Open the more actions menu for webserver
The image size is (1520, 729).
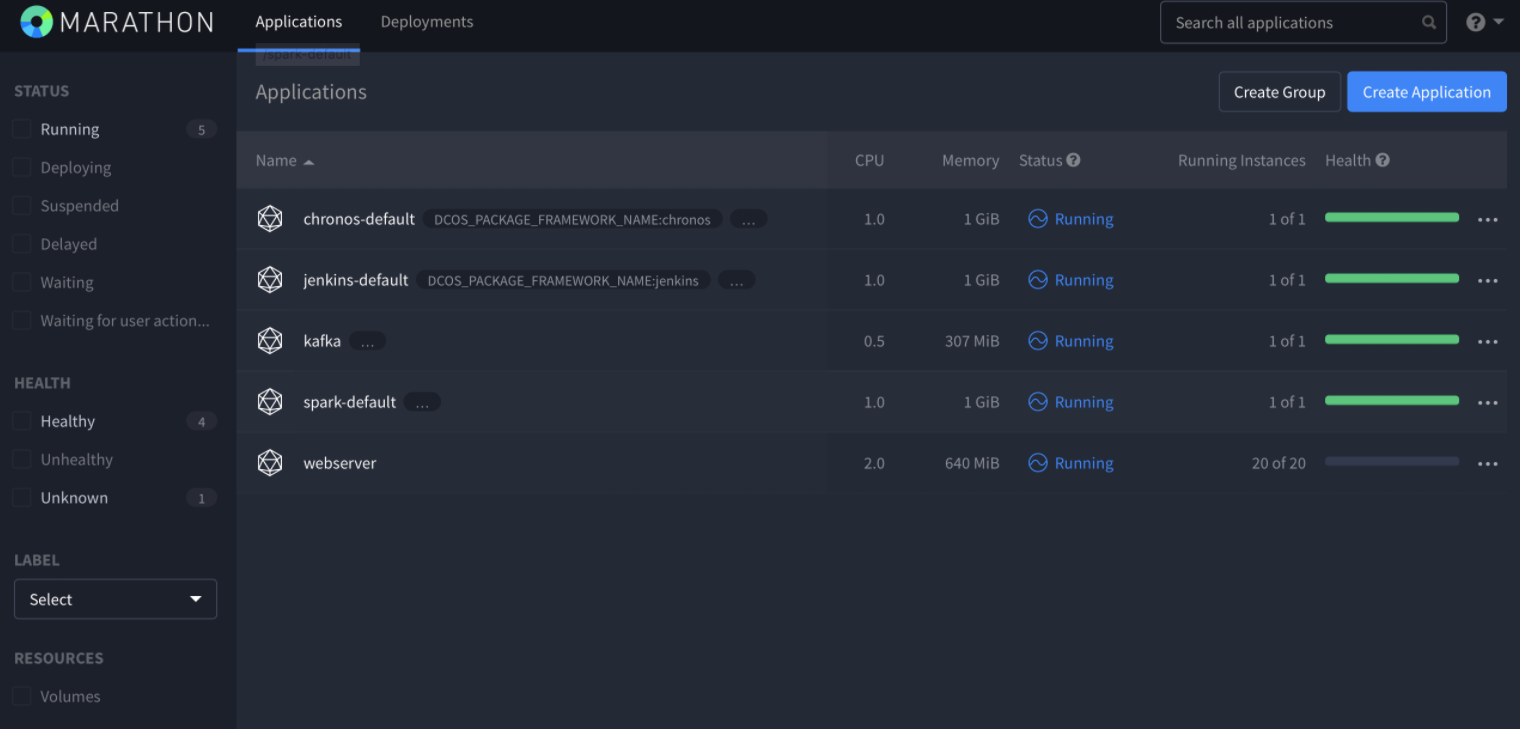[1488, 464]
